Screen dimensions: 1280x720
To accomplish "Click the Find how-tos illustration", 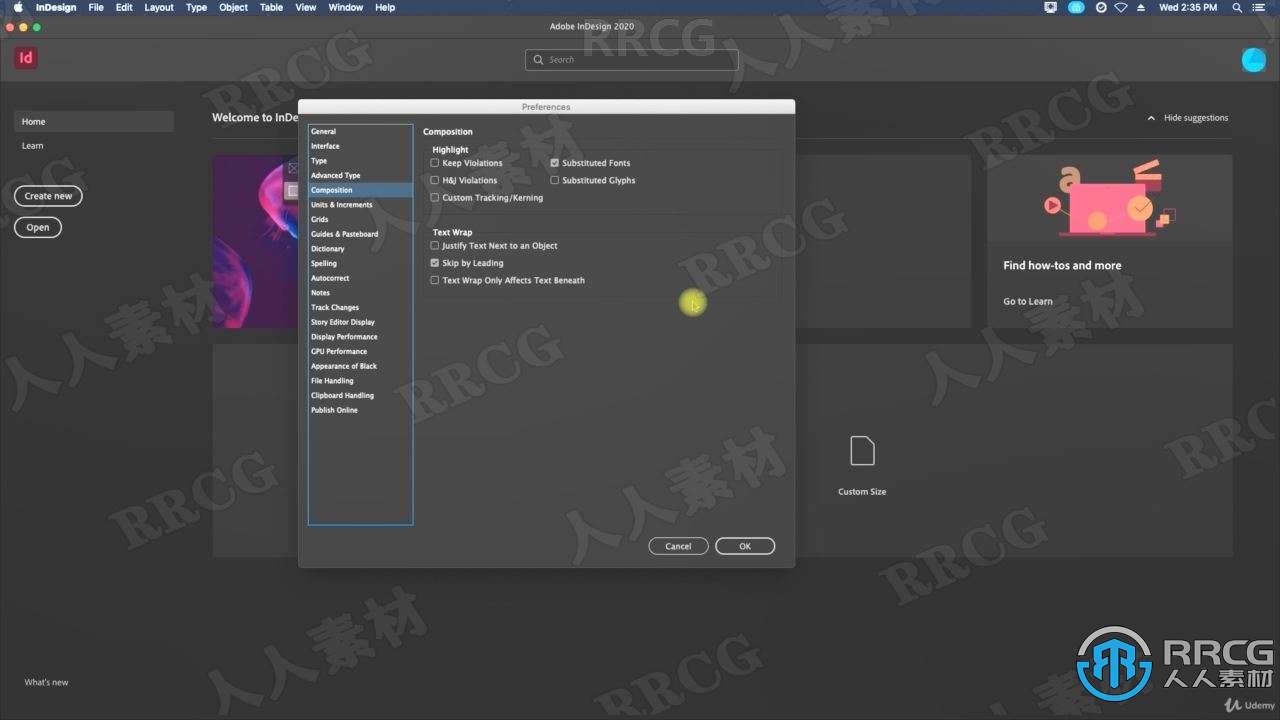I will (1109, 198).
